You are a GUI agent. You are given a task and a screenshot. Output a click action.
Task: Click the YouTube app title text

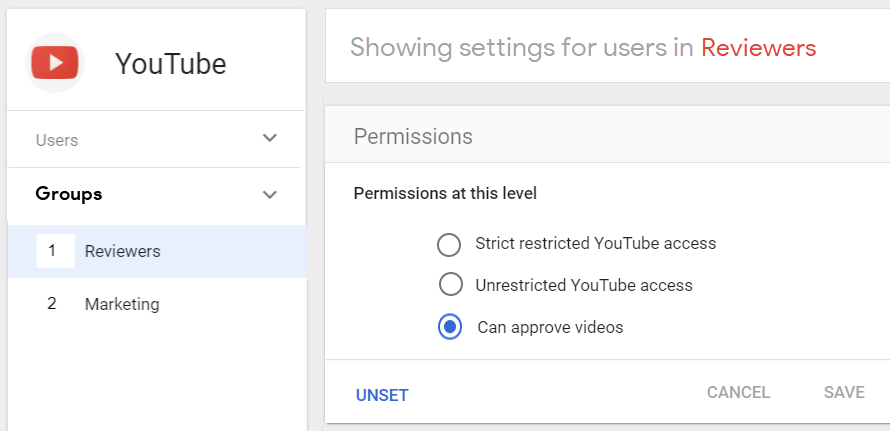tap(170, 64)
